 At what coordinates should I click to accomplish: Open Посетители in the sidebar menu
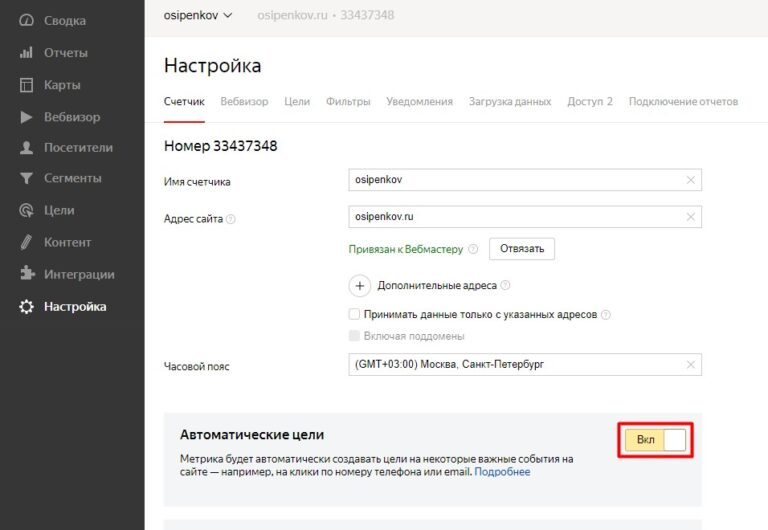pos(78,147)
